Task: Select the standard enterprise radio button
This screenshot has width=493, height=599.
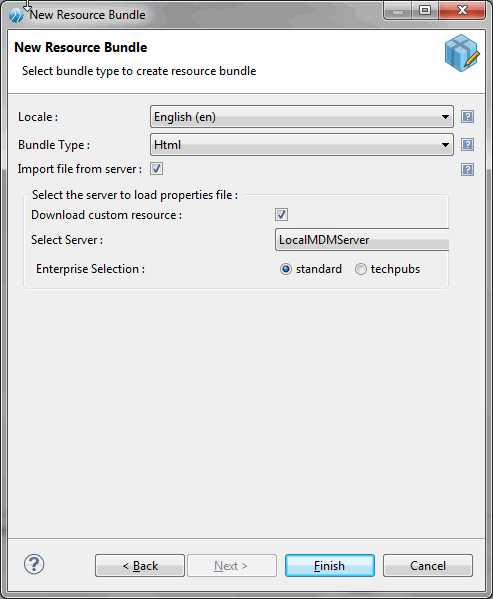Action: pos(286,269)
